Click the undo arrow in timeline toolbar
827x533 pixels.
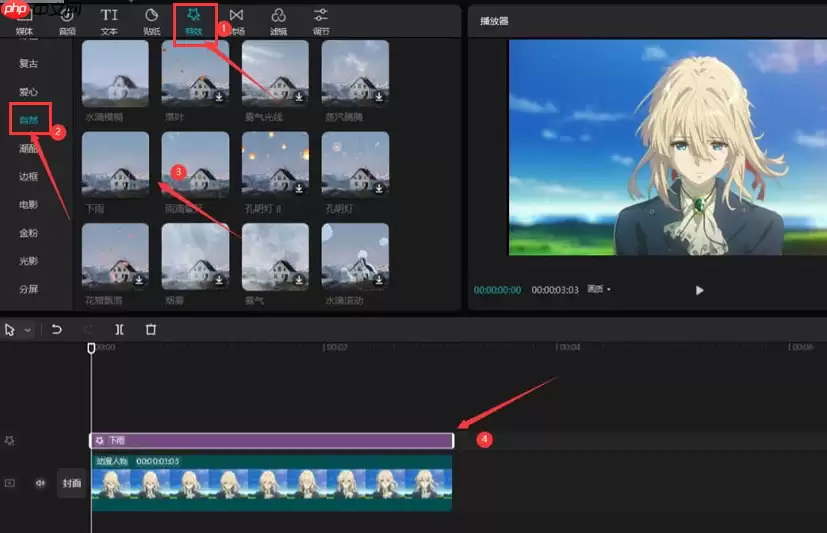[x=56, y=330]
